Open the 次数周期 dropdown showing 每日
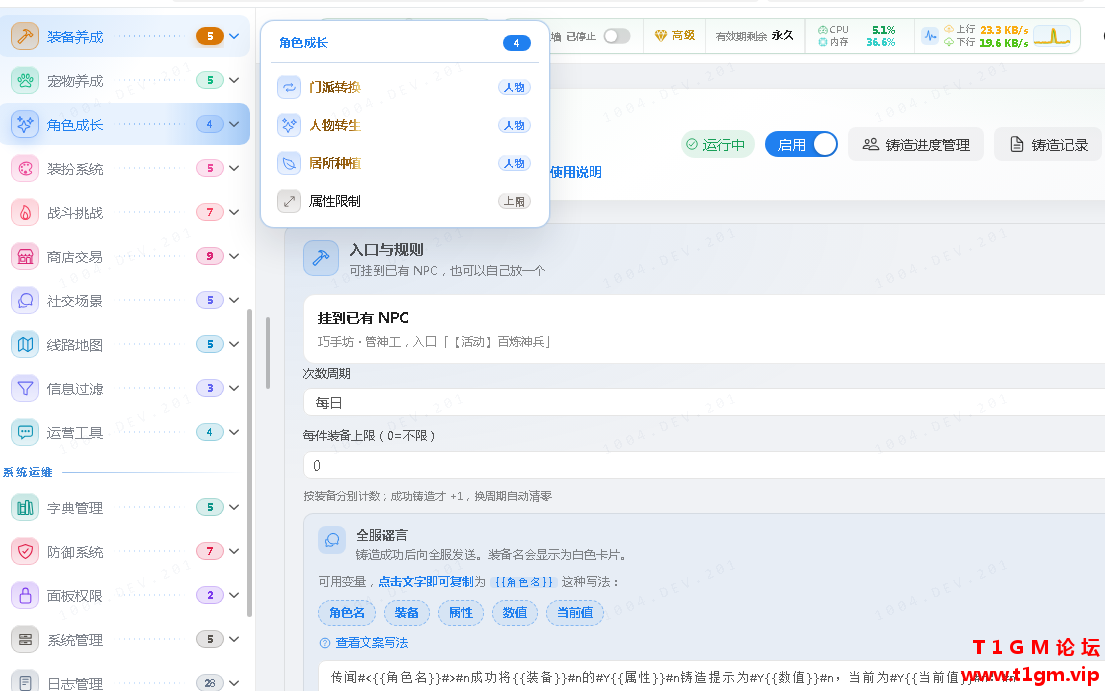The image size is (1105, 691). tap(704, 403)
